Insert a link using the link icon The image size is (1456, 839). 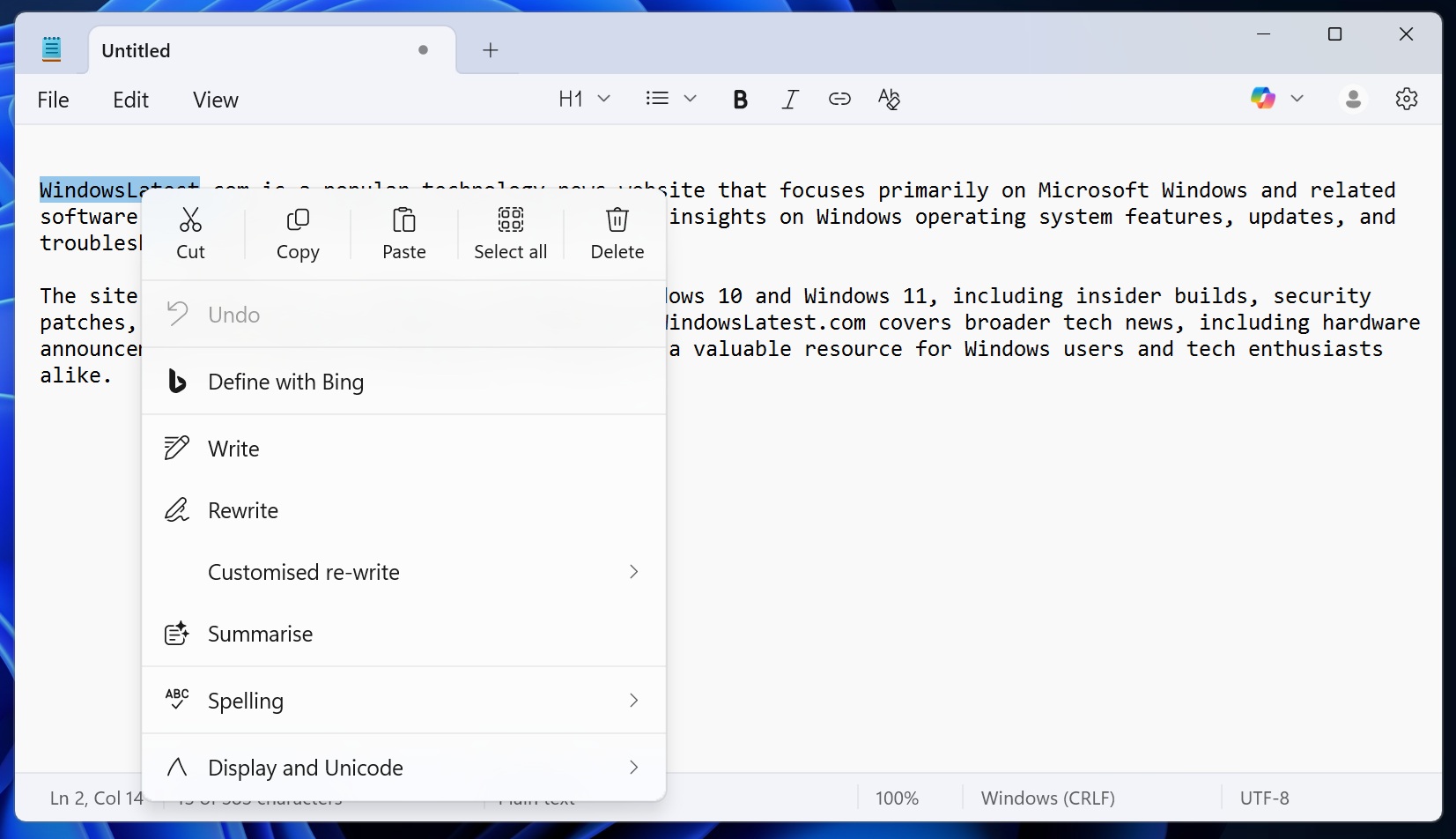[839, 100]
